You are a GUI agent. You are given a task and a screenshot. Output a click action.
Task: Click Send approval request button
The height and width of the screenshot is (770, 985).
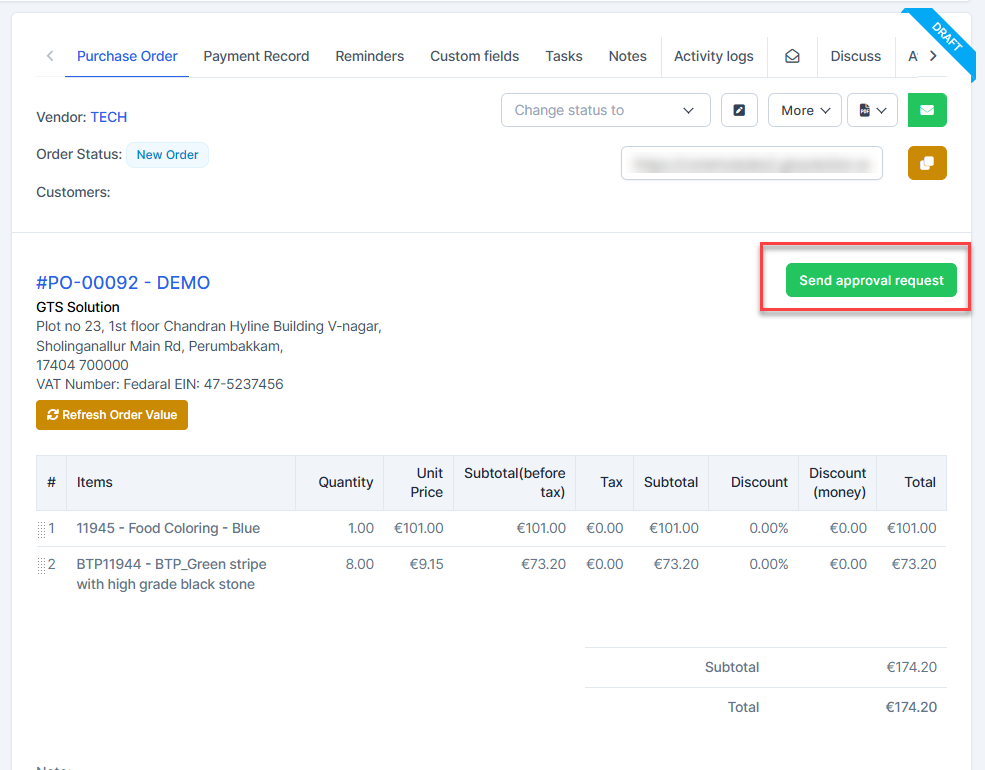click(x=871, y=281)
